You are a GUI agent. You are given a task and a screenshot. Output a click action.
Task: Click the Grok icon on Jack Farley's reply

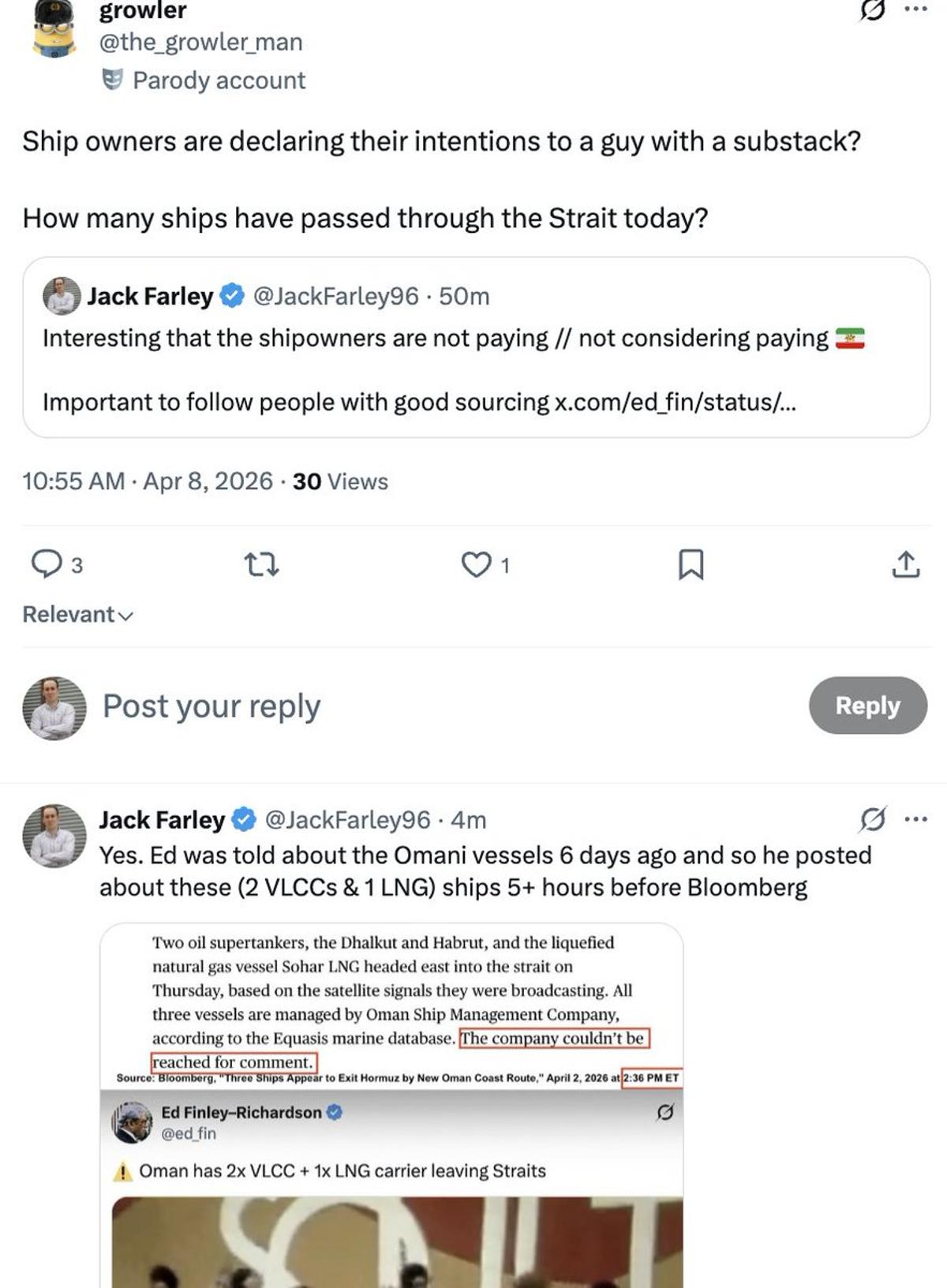[x=872, y=820]
